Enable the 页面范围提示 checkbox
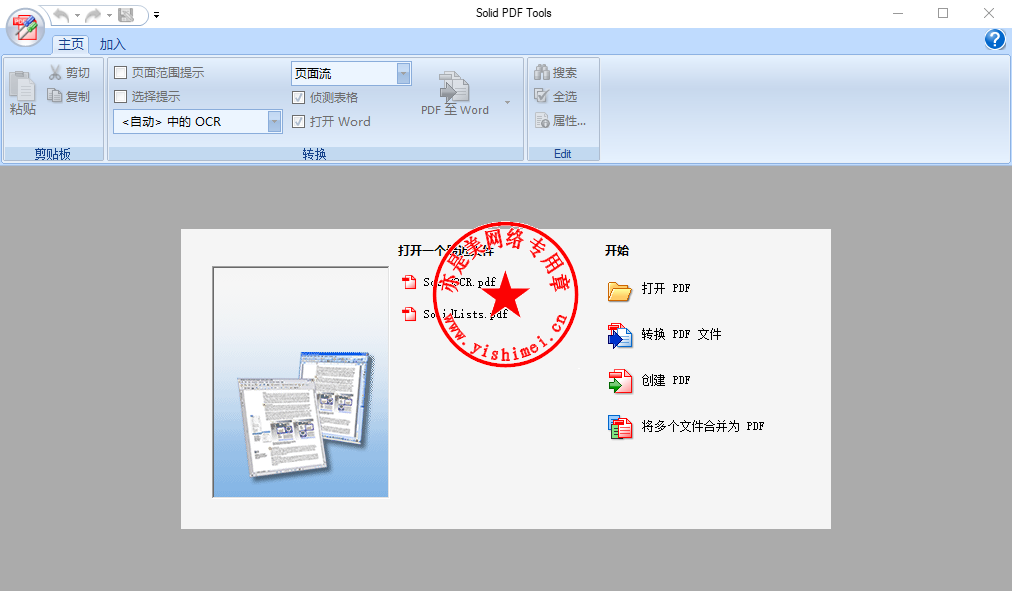 tap(120, 72)
